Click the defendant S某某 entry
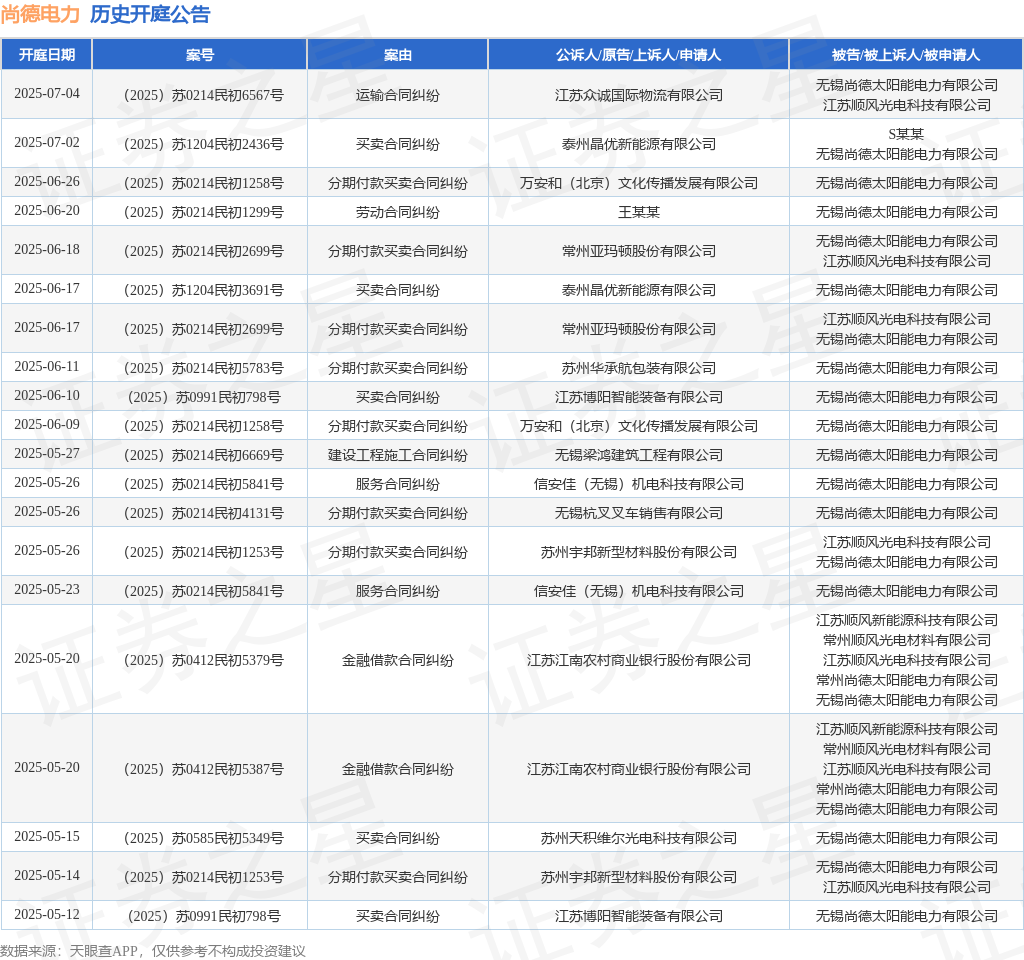 (906, 134)
